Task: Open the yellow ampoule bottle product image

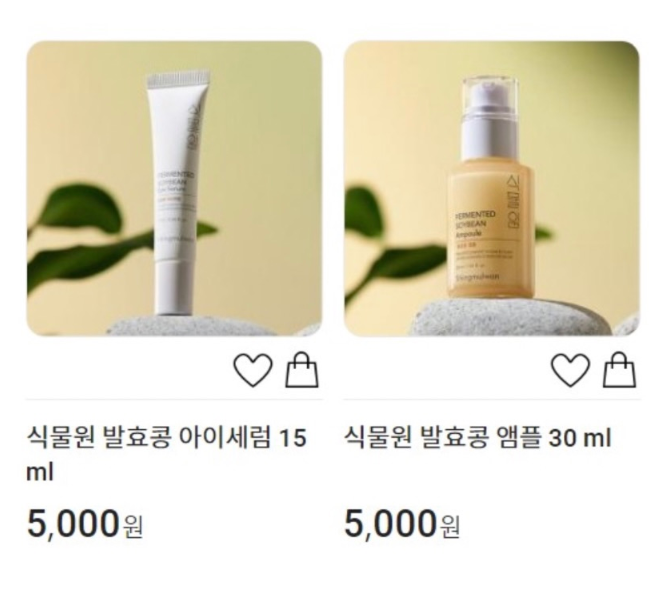Action: [x=491, y=188]
